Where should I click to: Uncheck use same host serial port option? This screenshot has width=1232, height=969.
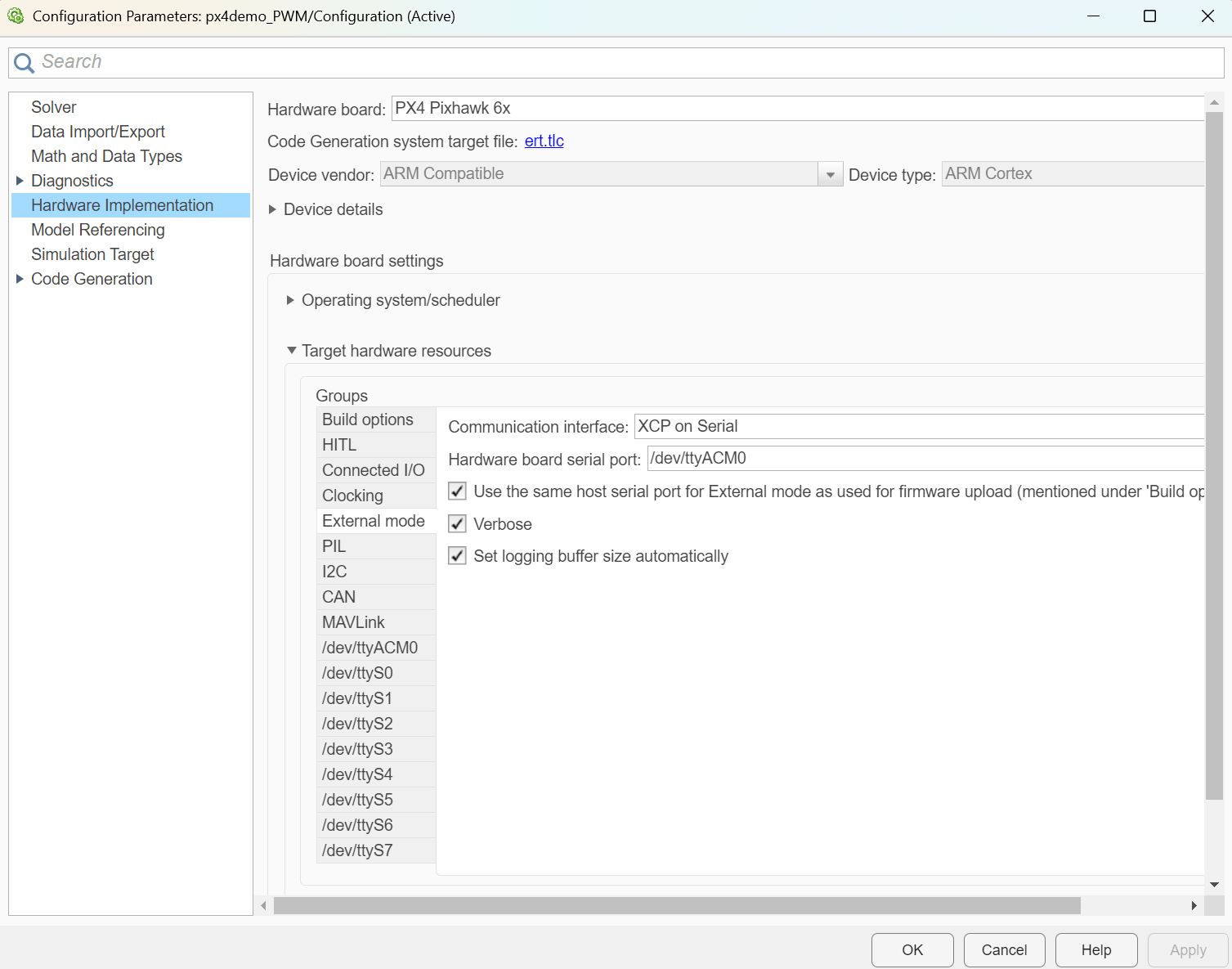456,491
